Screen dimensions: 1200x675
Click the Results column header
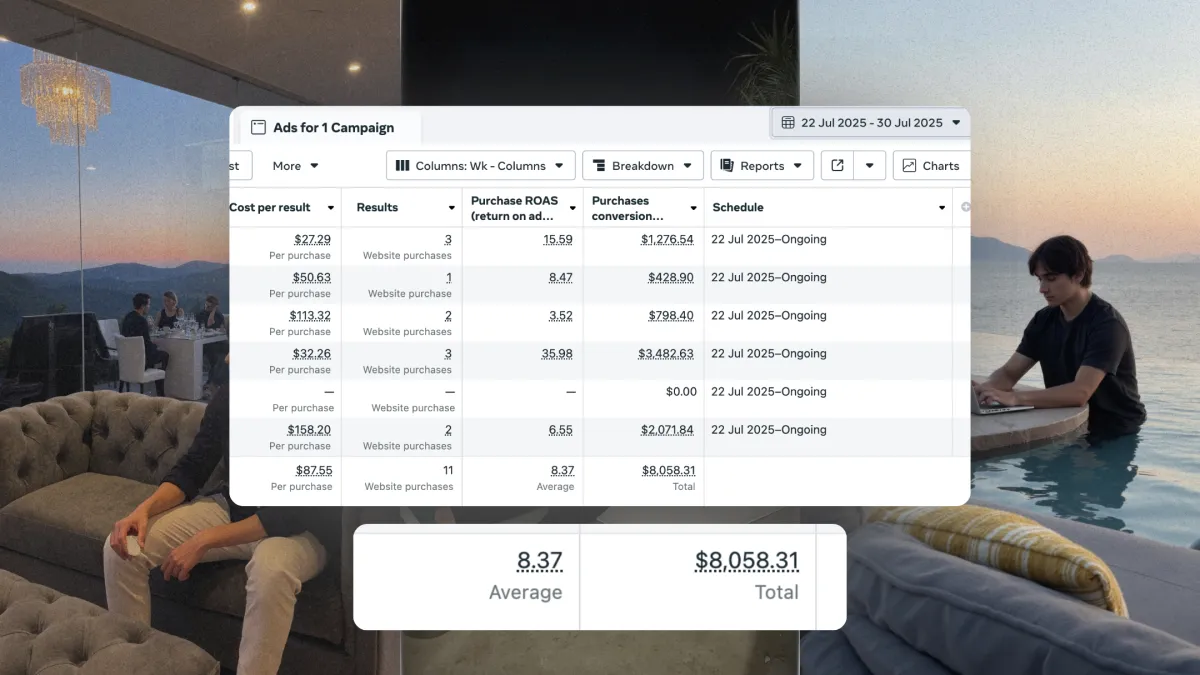(402, 208)
